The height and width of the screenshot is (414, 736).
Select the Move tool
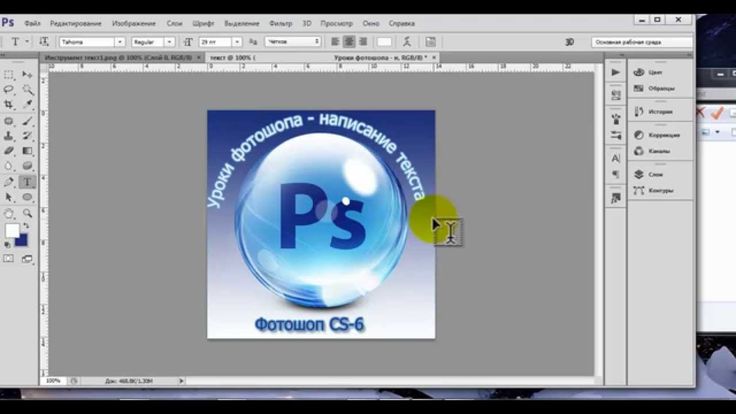[x=27, y=75]
